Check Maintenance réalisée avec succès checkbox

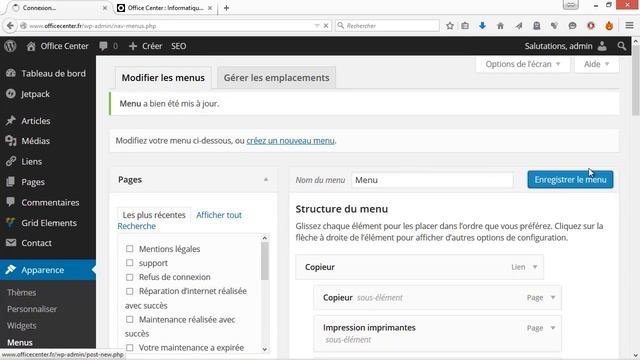(129, 319)
